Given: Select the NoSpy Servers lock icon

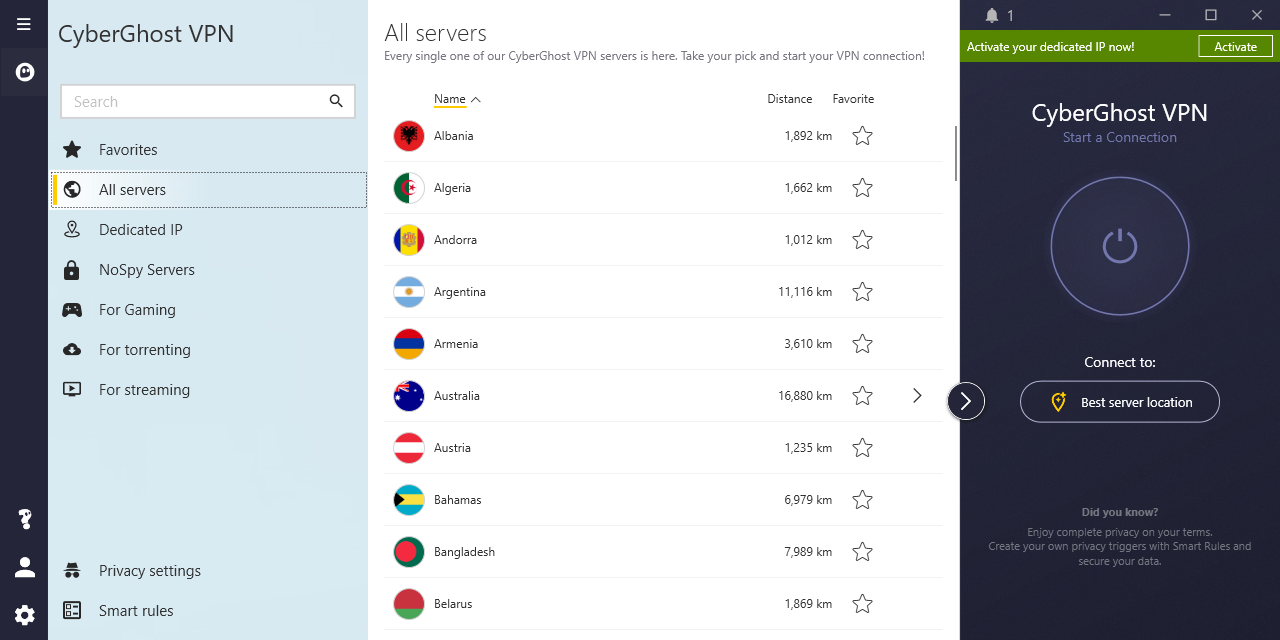Looking at the screenshot, I should coord(71,269).
